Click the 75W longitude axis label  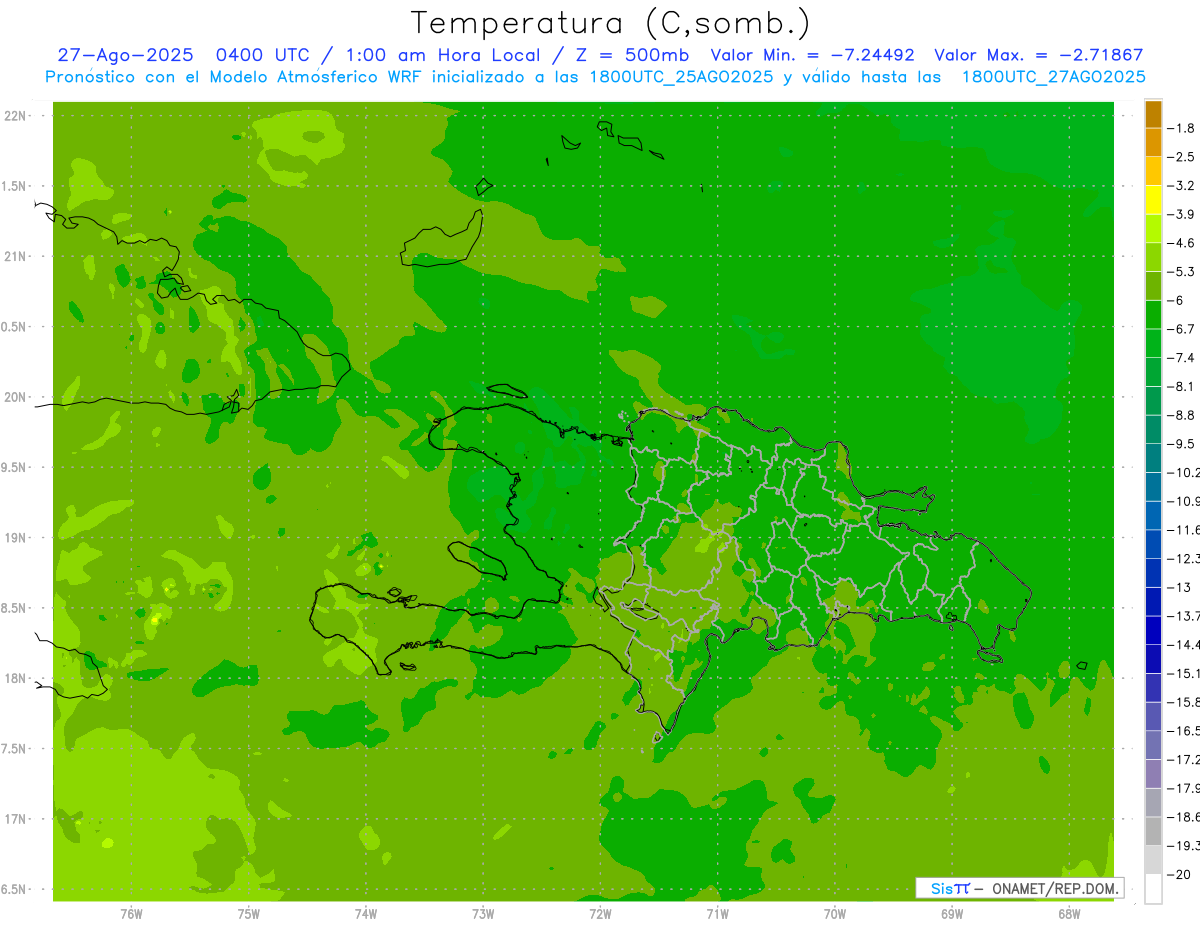coord(249,914)
